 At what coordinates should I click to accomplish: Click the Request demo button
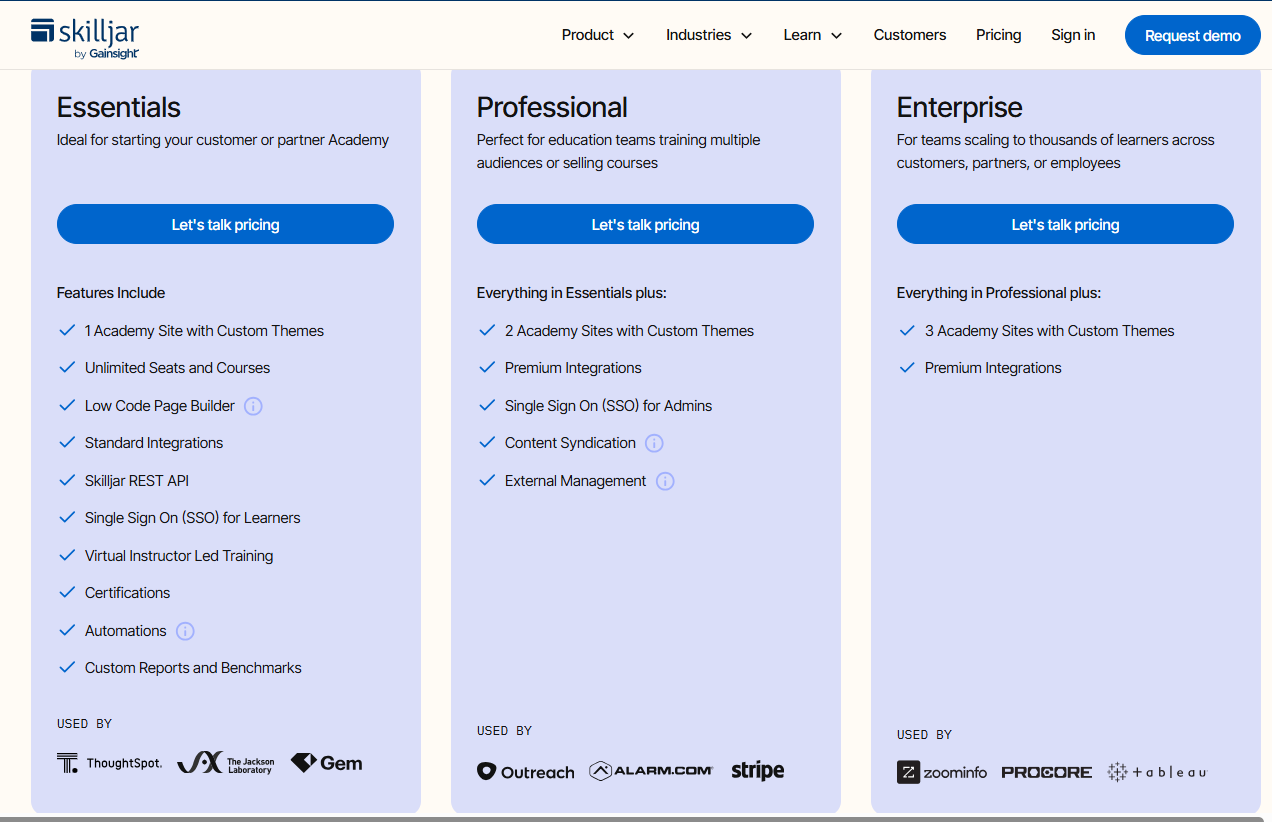[1192, 34]
